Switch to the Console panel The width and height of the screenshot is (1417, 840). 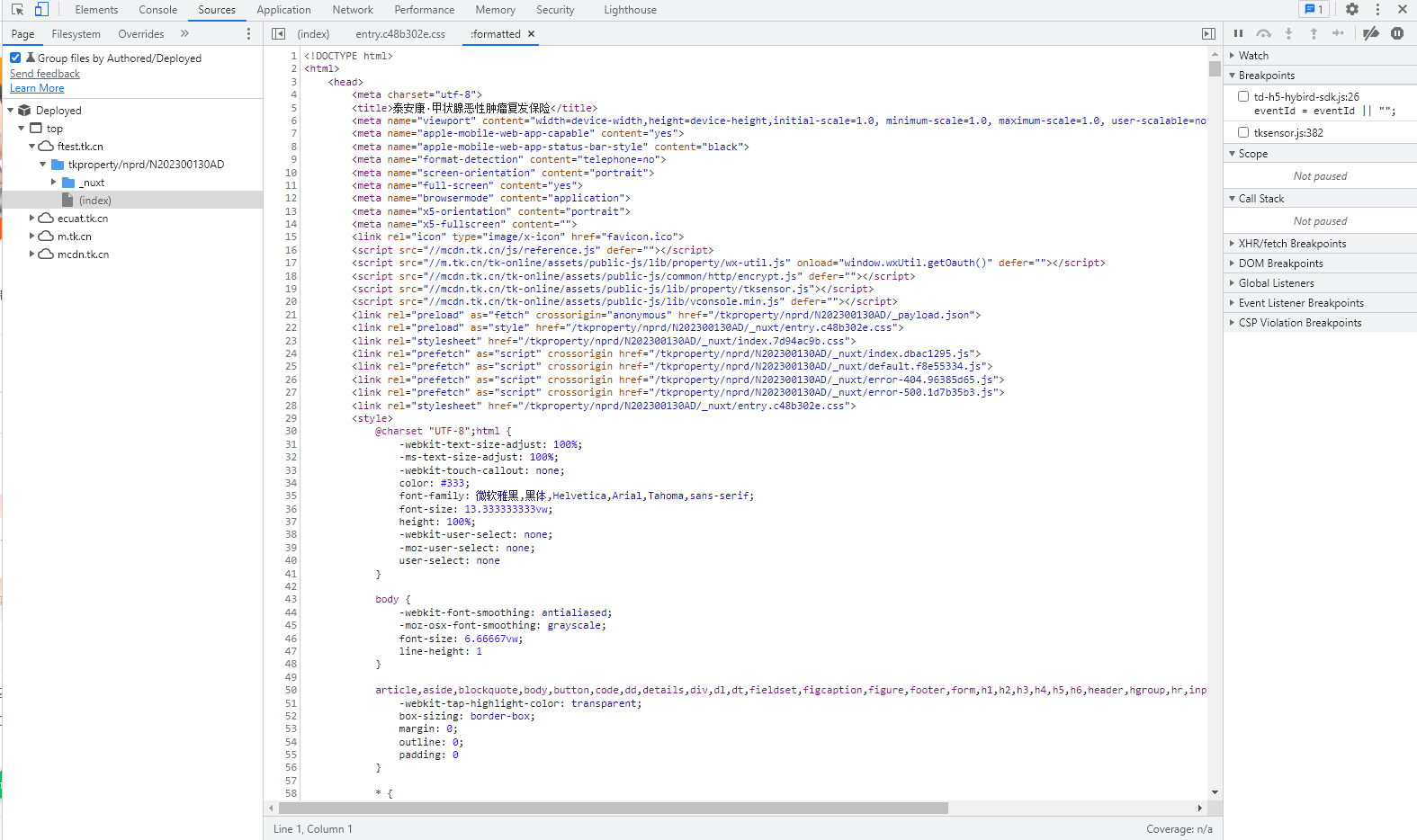tap(158, 10)
